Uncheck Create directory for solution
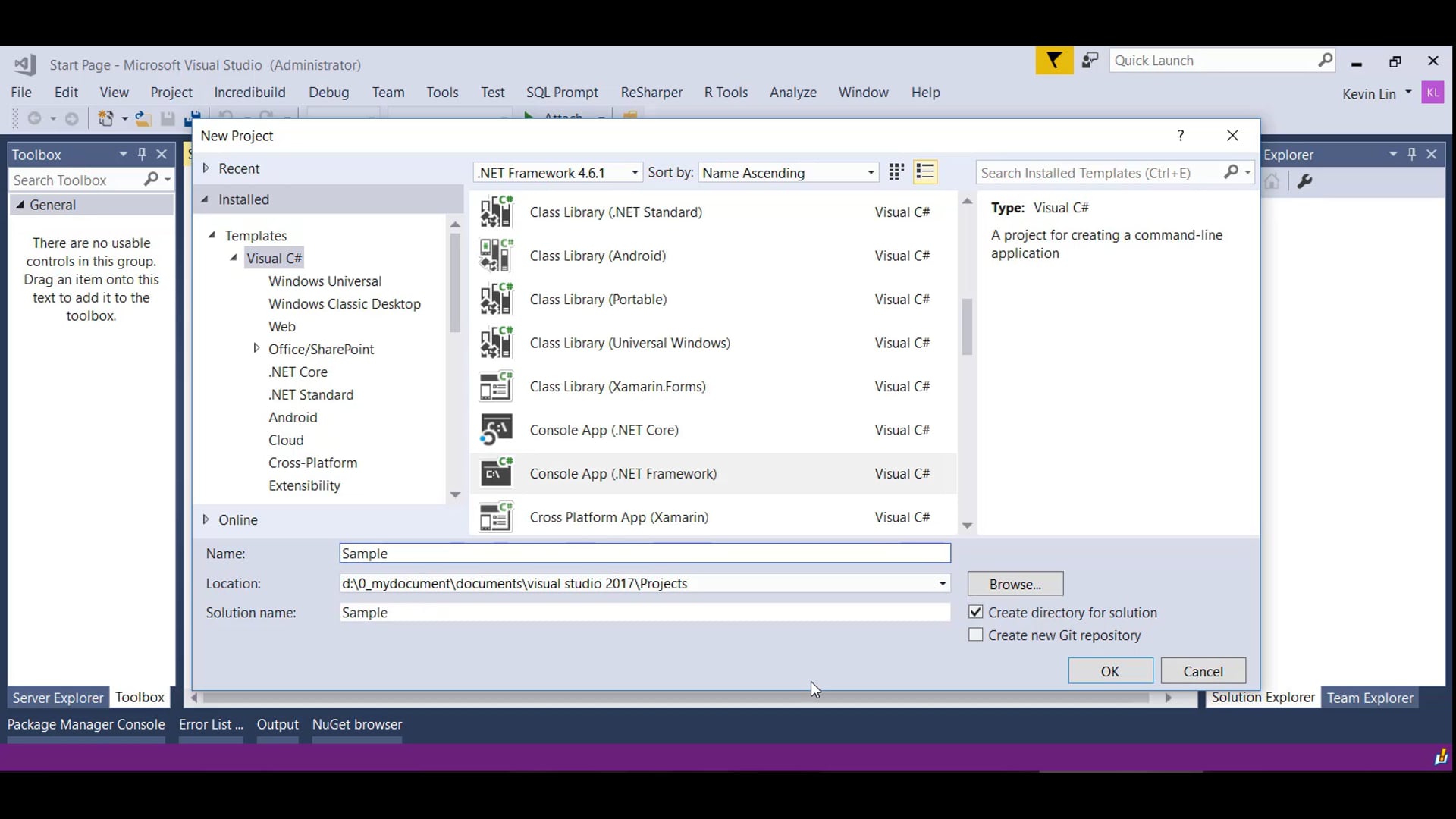This screenshot has width=1456, height=819. pos(976,612)
